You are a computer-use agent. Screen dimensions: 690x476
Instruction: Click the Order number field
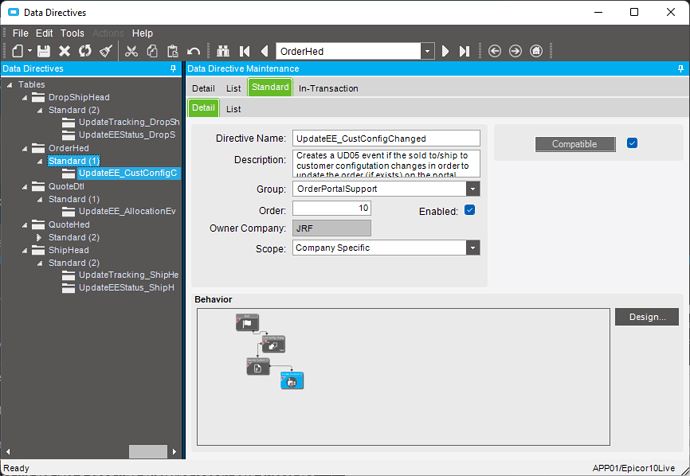tap(331, 208)
